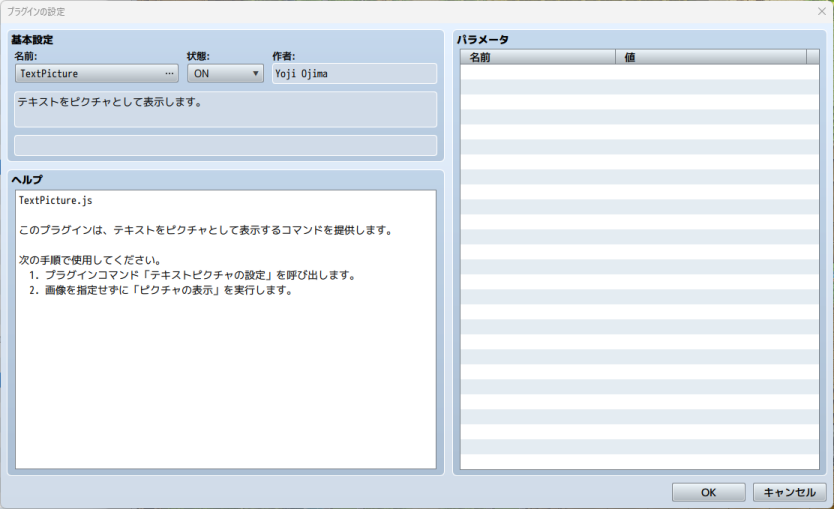Click the plugin description text box

point(225,109)
